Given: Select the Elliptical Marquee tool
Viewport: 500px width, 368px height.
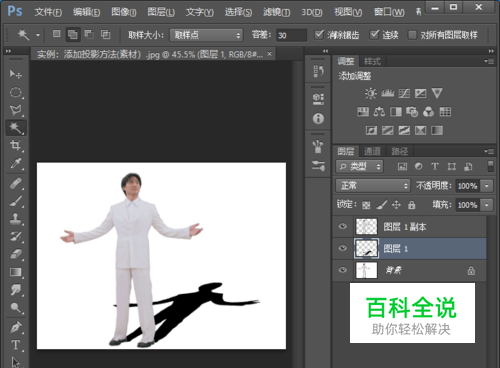Looking at the screenshot, I should 15,92.
